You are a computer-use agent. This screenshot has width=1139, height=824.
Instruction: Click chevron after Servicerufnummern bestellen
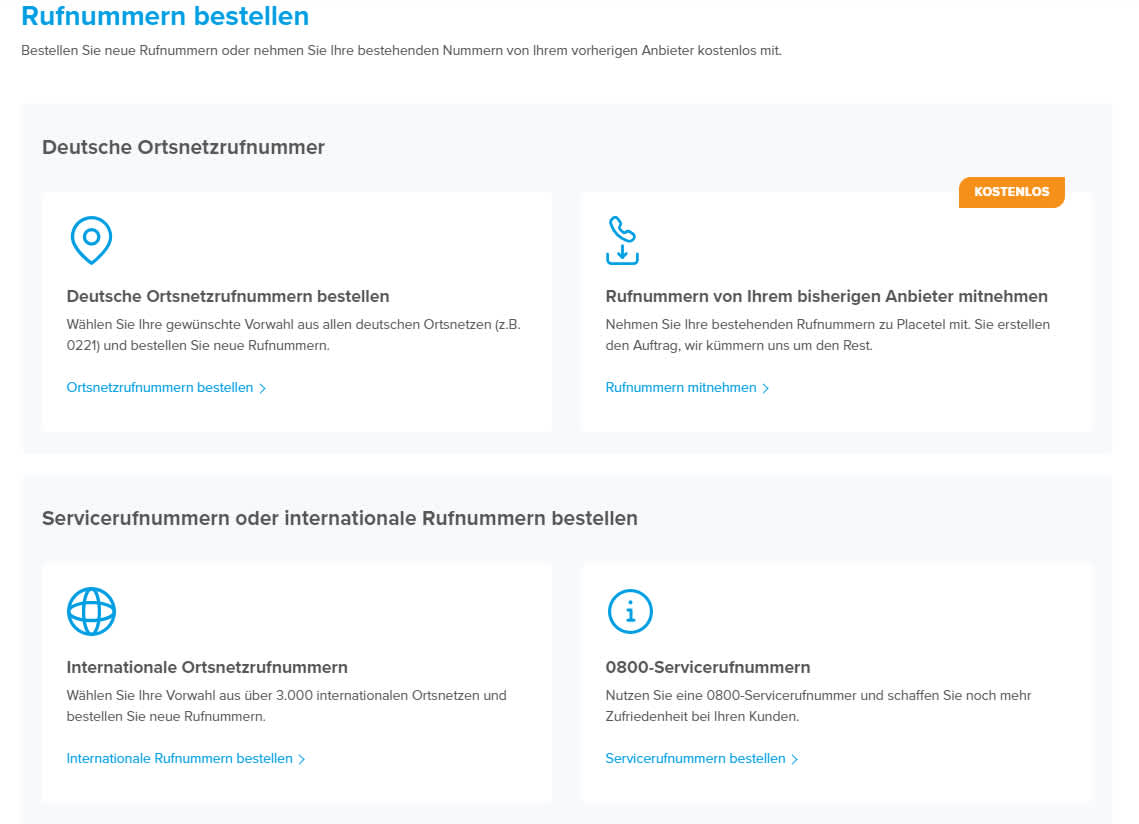795,759
